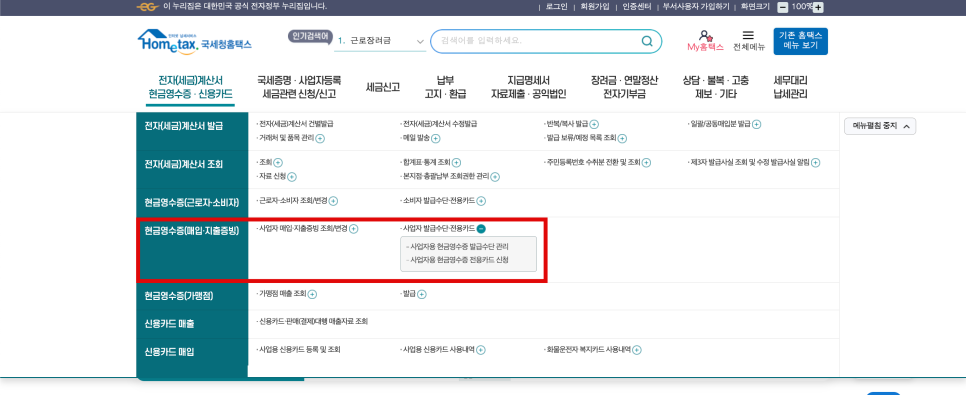This screenshot has width=966, height=395.
Task: Select 전자(세금)계산서 현금영수증·신용카드 main tab
Action: [190, 88]
